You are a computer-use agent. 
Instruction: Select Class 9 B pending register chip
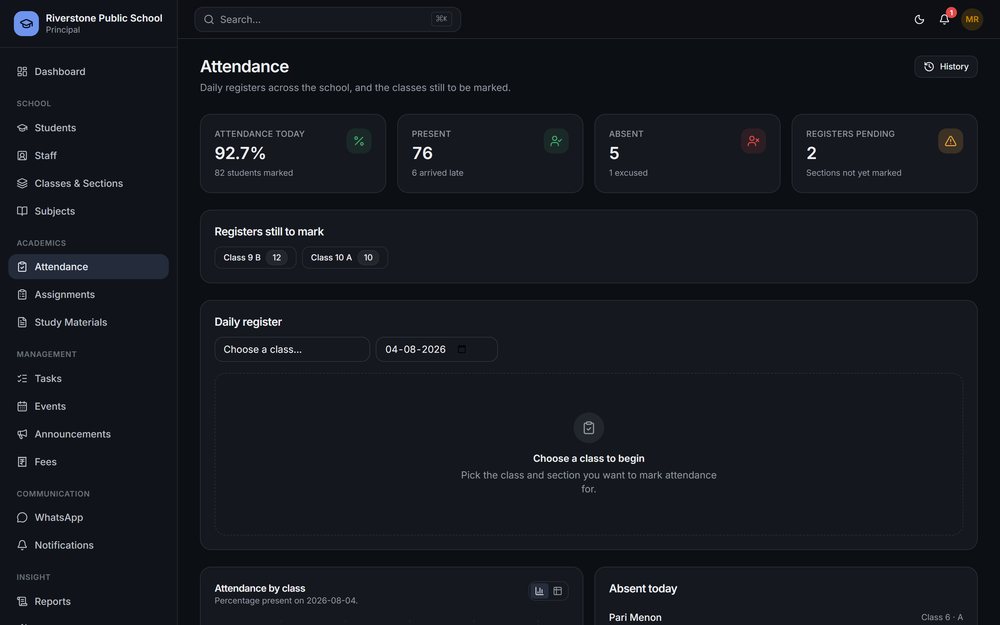[x=255, y=258]
